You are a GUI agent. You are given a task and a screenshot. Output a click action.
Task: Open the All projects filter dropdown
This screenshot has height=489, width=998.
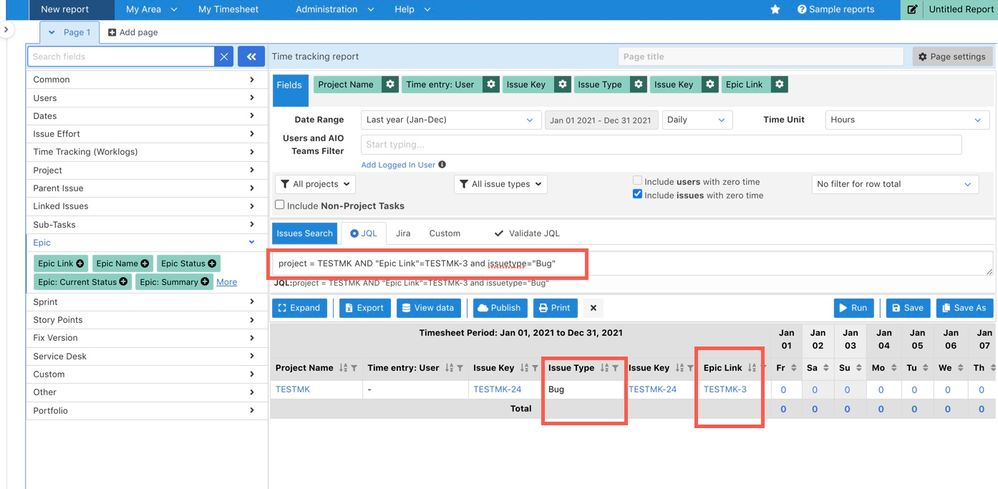click(x=316, y=184)
